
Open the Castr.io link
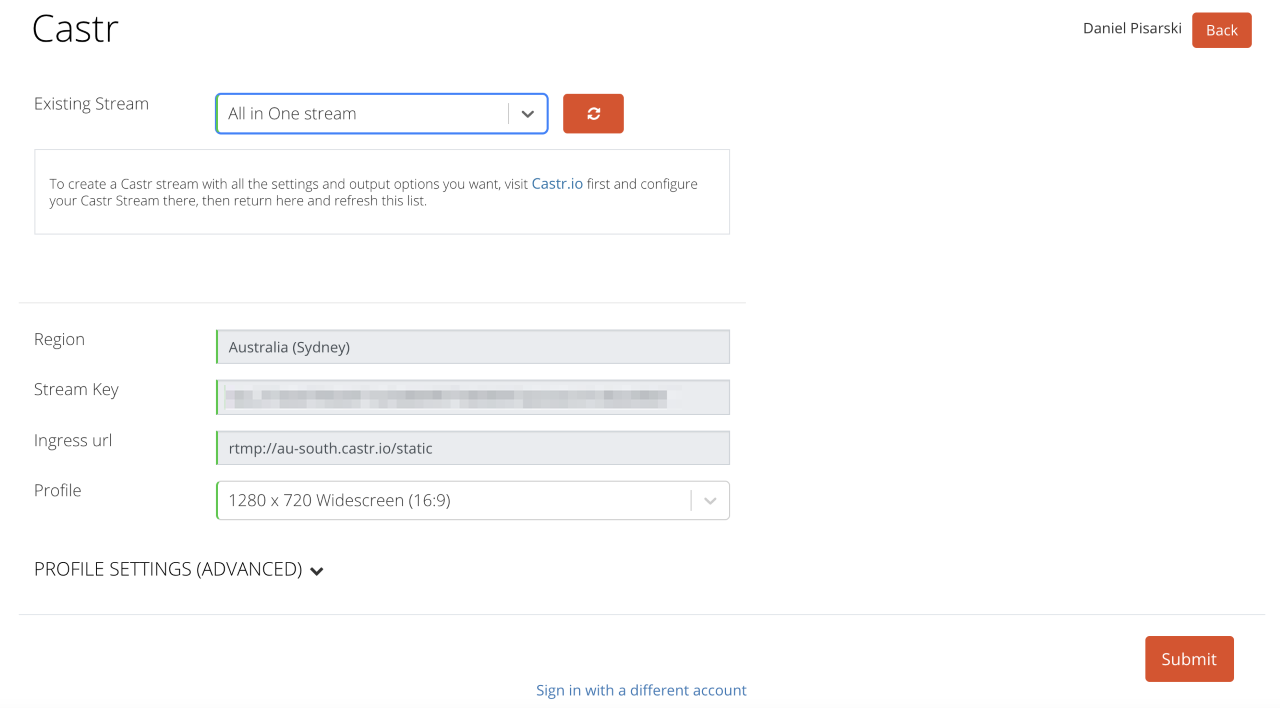click(557, 184)
